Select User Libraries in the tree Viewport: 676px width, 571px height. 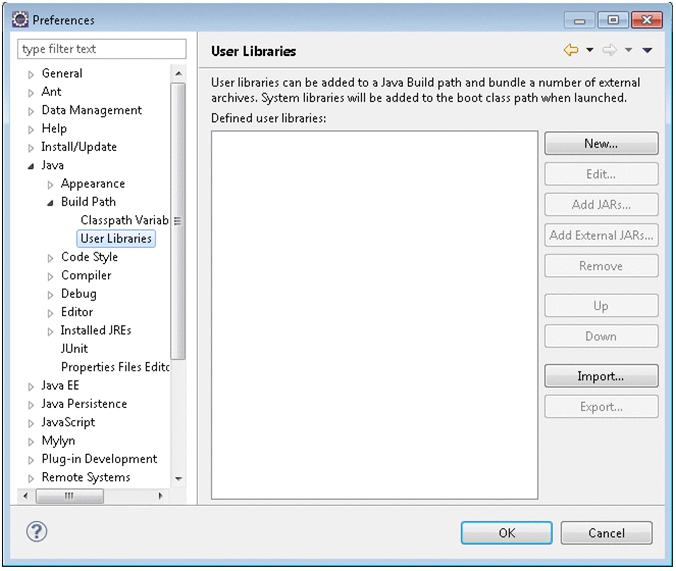click(x=116, y=238)
